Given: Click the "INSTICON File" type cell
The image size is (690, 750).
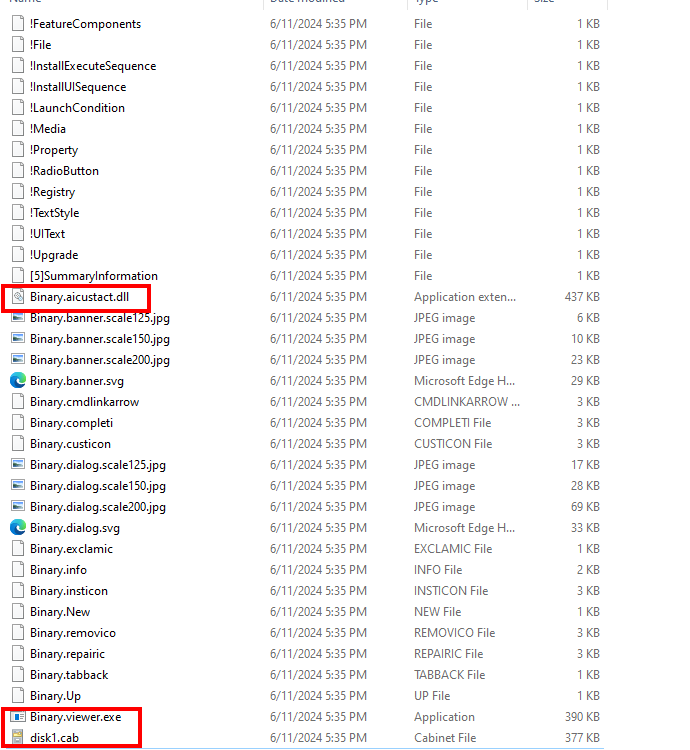Looking at the screenshot, I should 451,591.
